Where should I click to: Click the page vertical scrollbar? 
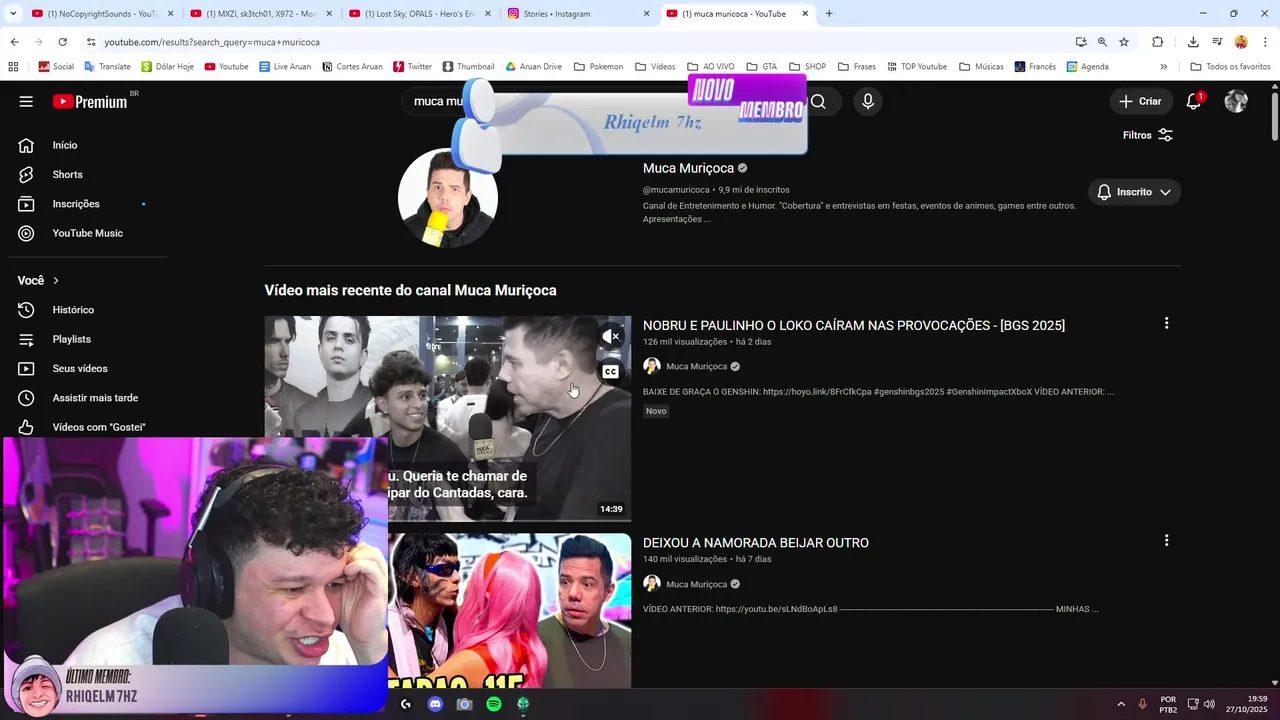tap(1274, 115)
